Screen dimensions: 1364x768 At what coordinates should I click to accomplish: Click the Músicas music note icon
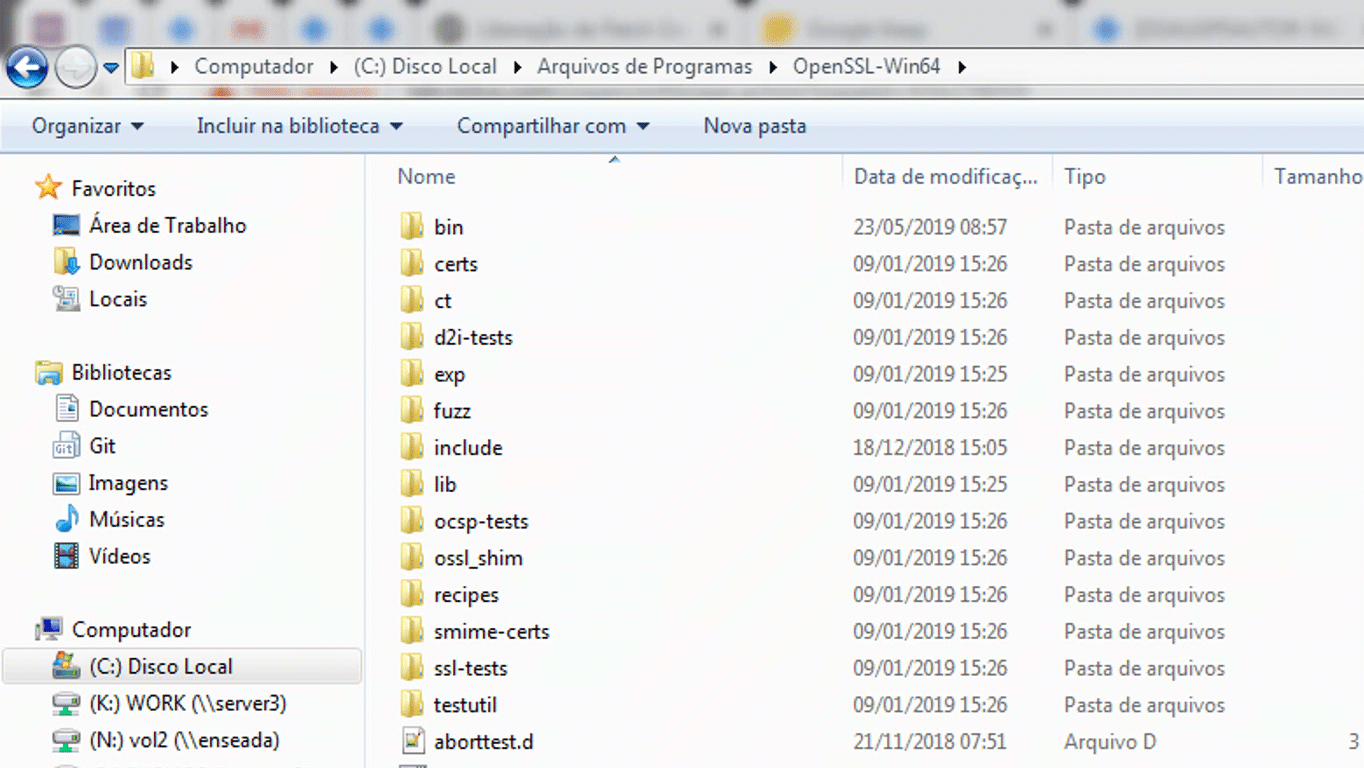pos(66,519)
